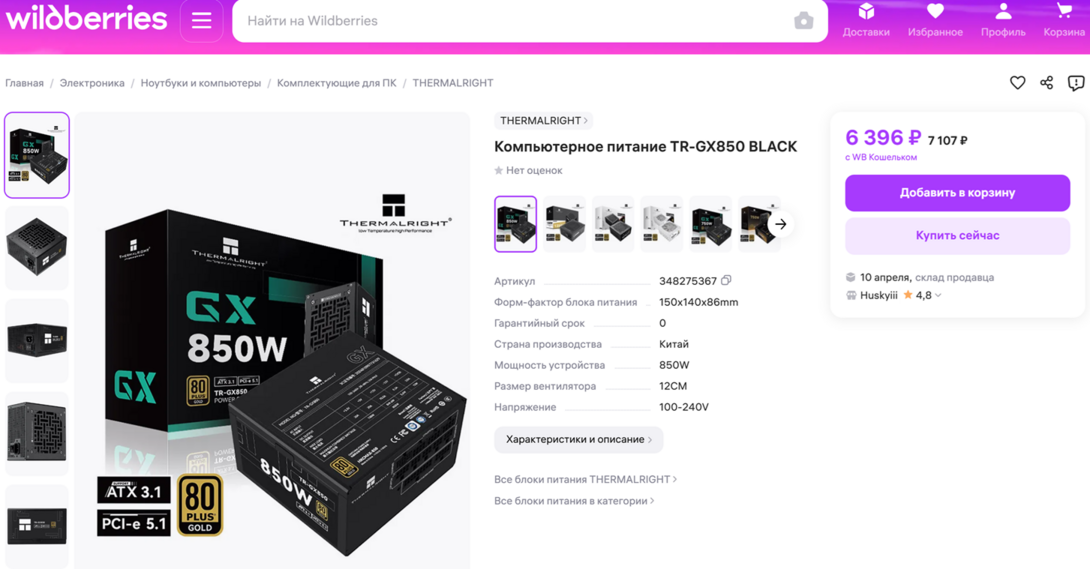
Task: Go to Электроника breadcrumb
Action: [92, 83]
